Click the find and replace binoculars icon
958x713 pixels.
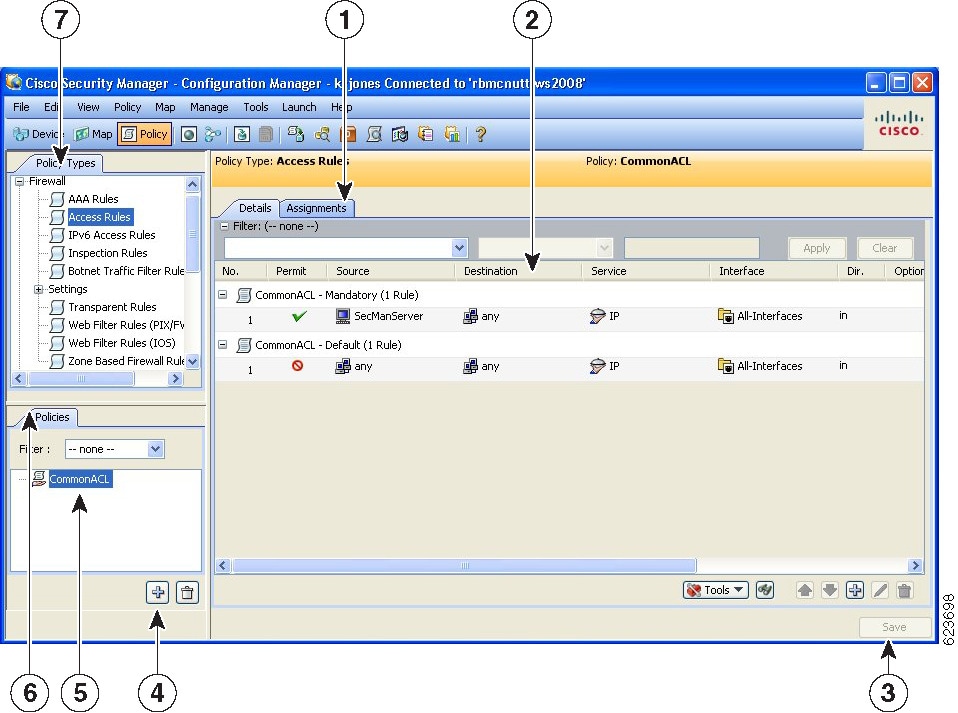click(765, 590)
